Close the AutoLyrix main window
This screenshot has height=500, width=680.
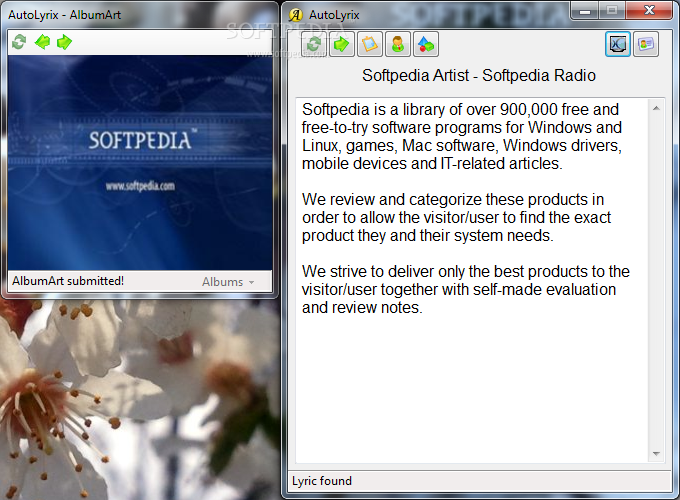coord(649,10)
